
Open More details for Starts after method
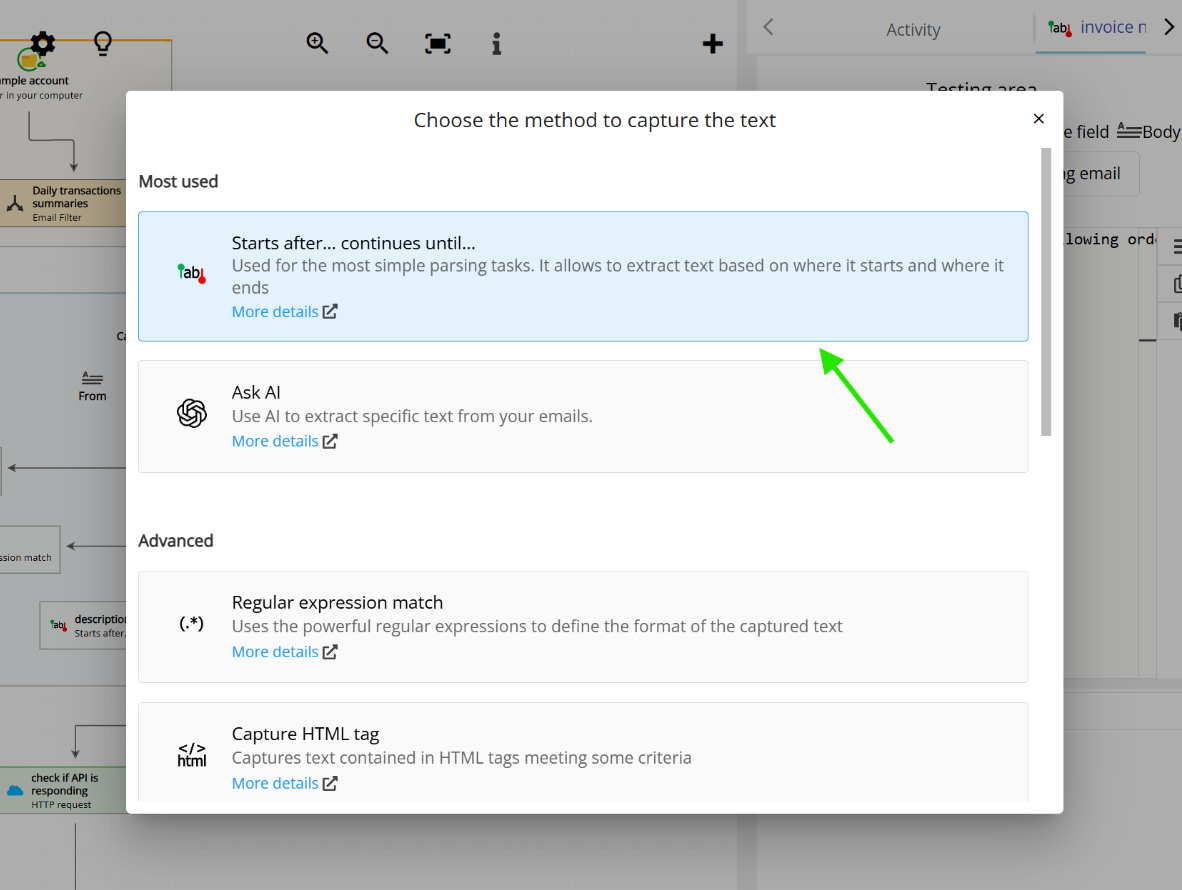click(284, 311)
